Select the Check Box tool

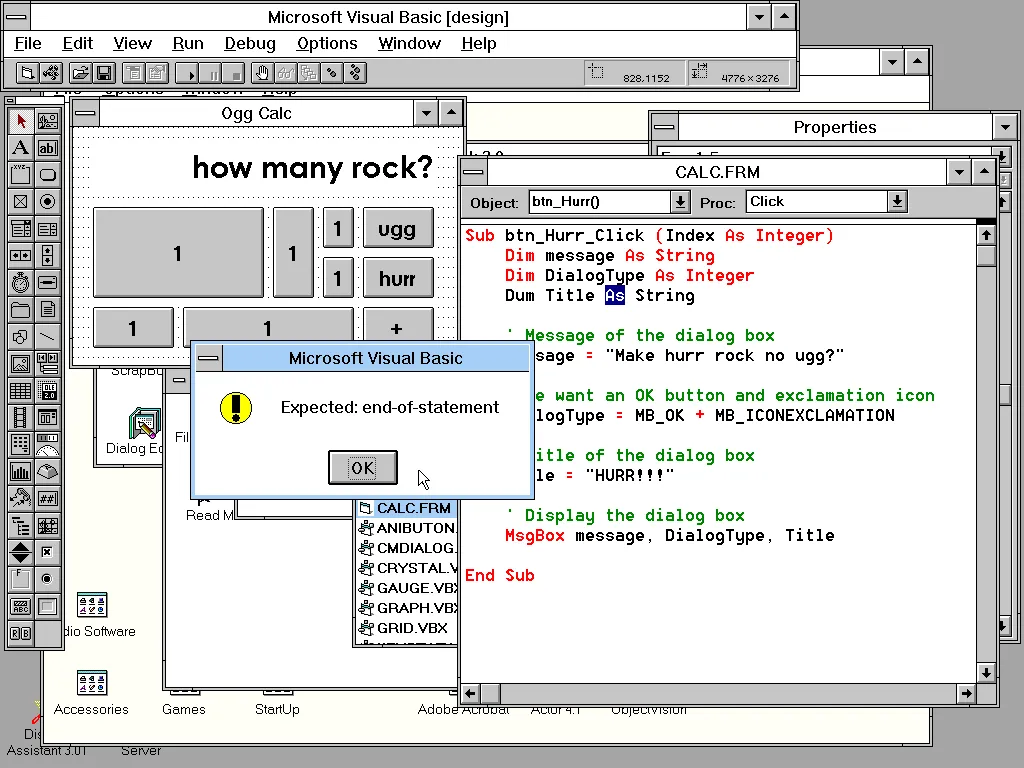(20, 202)
